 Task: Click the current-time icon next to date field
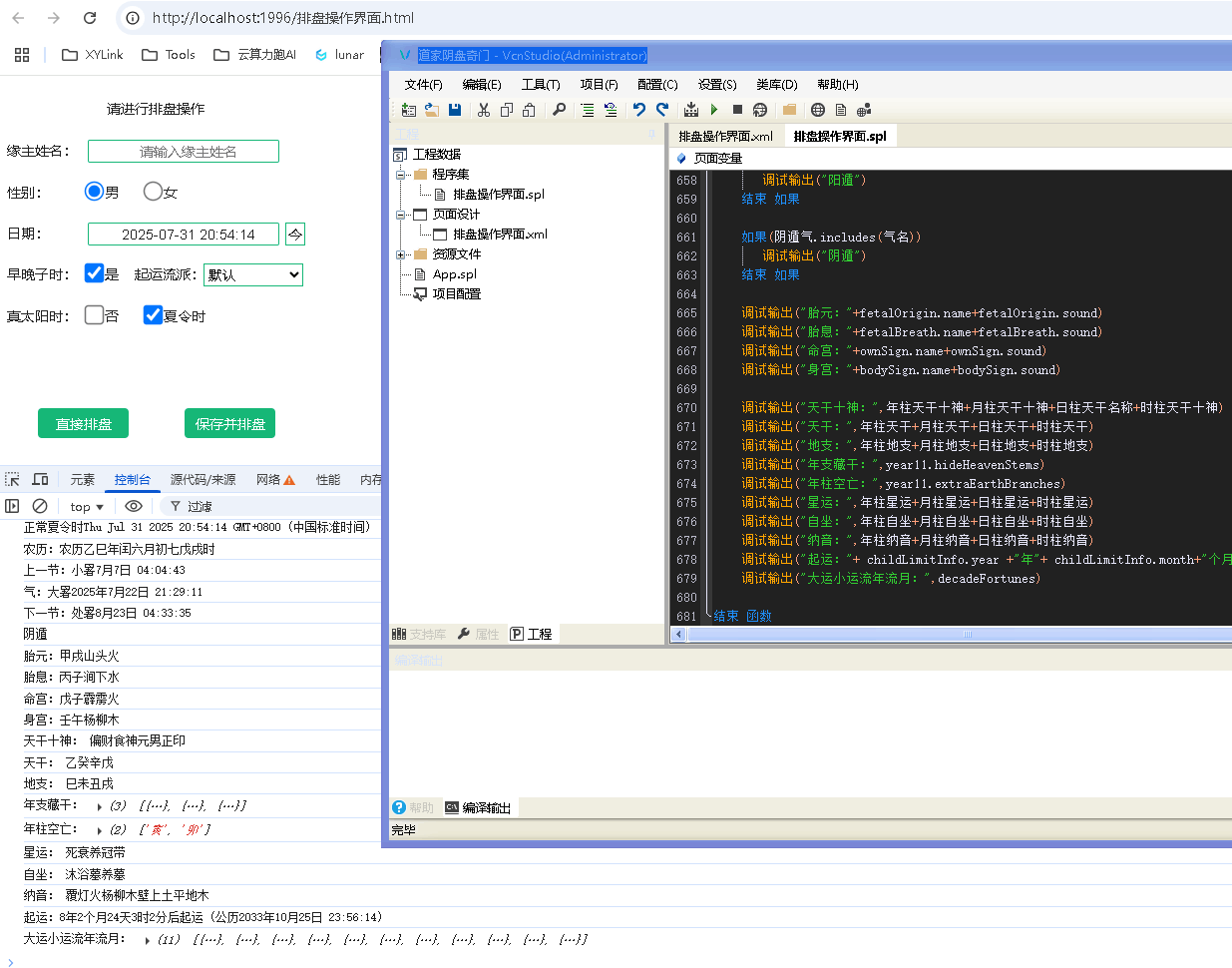295,235
